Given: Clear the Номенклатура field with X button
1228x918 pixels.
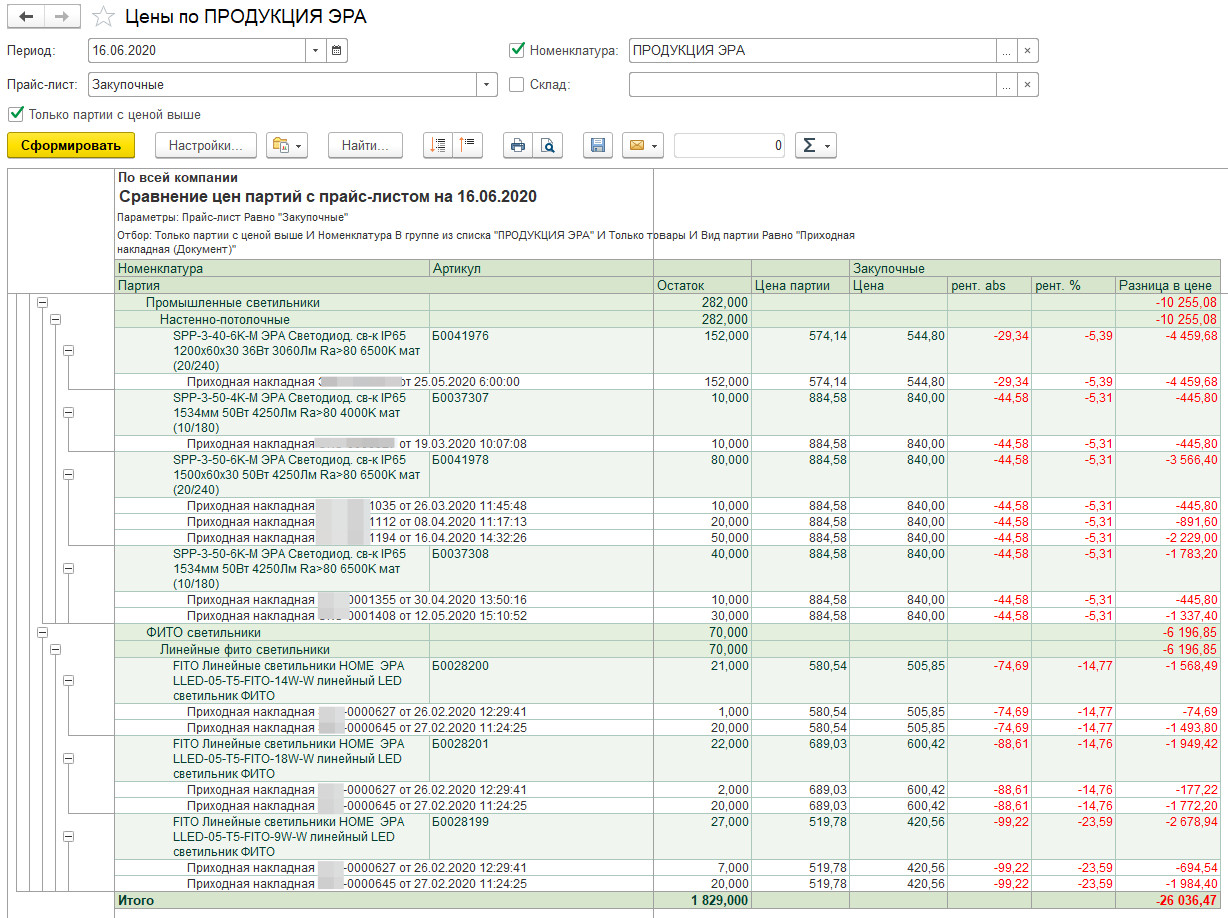Looking at the screenshot, I should point(1027,51).
